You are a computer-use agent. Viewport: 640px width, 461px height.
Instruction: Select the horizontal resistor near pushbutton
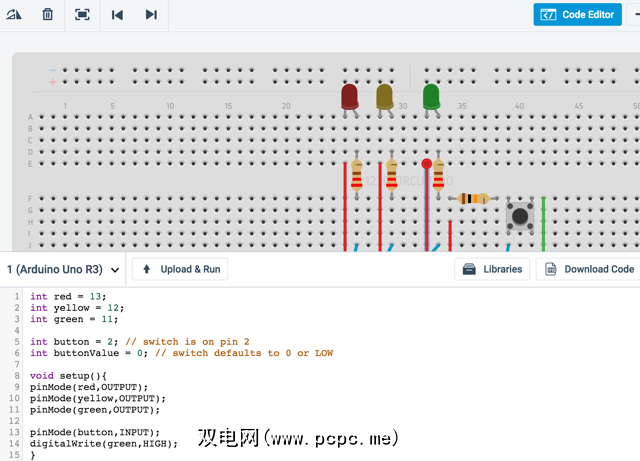click(473, 199)
